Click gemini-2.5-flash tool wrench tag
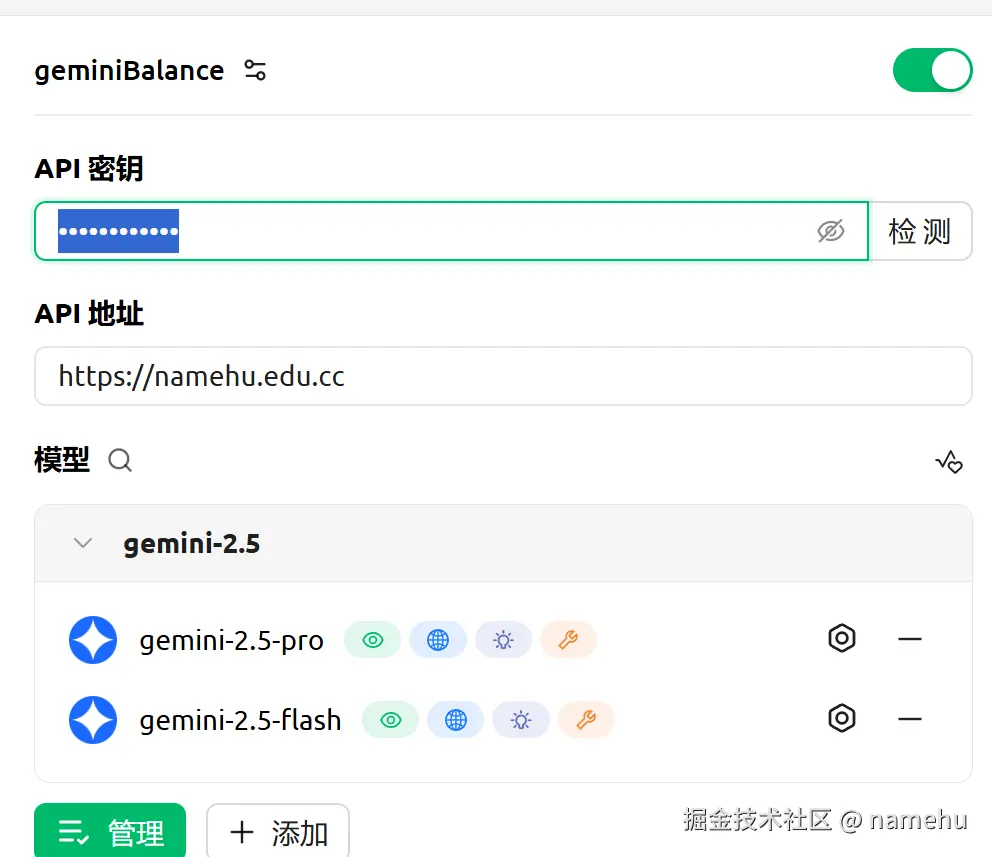Image resolution: width=992 pixels, height=857 pixels. click(586, 720)
